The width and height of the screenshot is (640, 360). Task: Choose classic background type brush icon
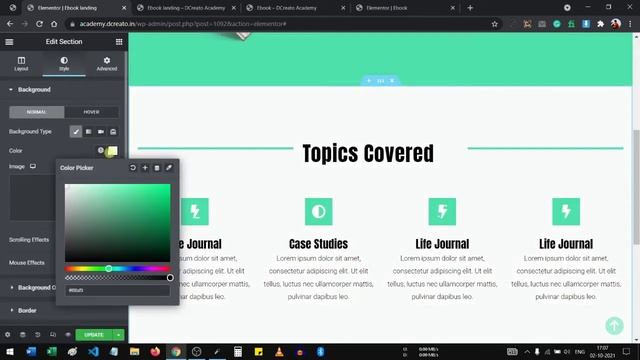click(76, 131)
